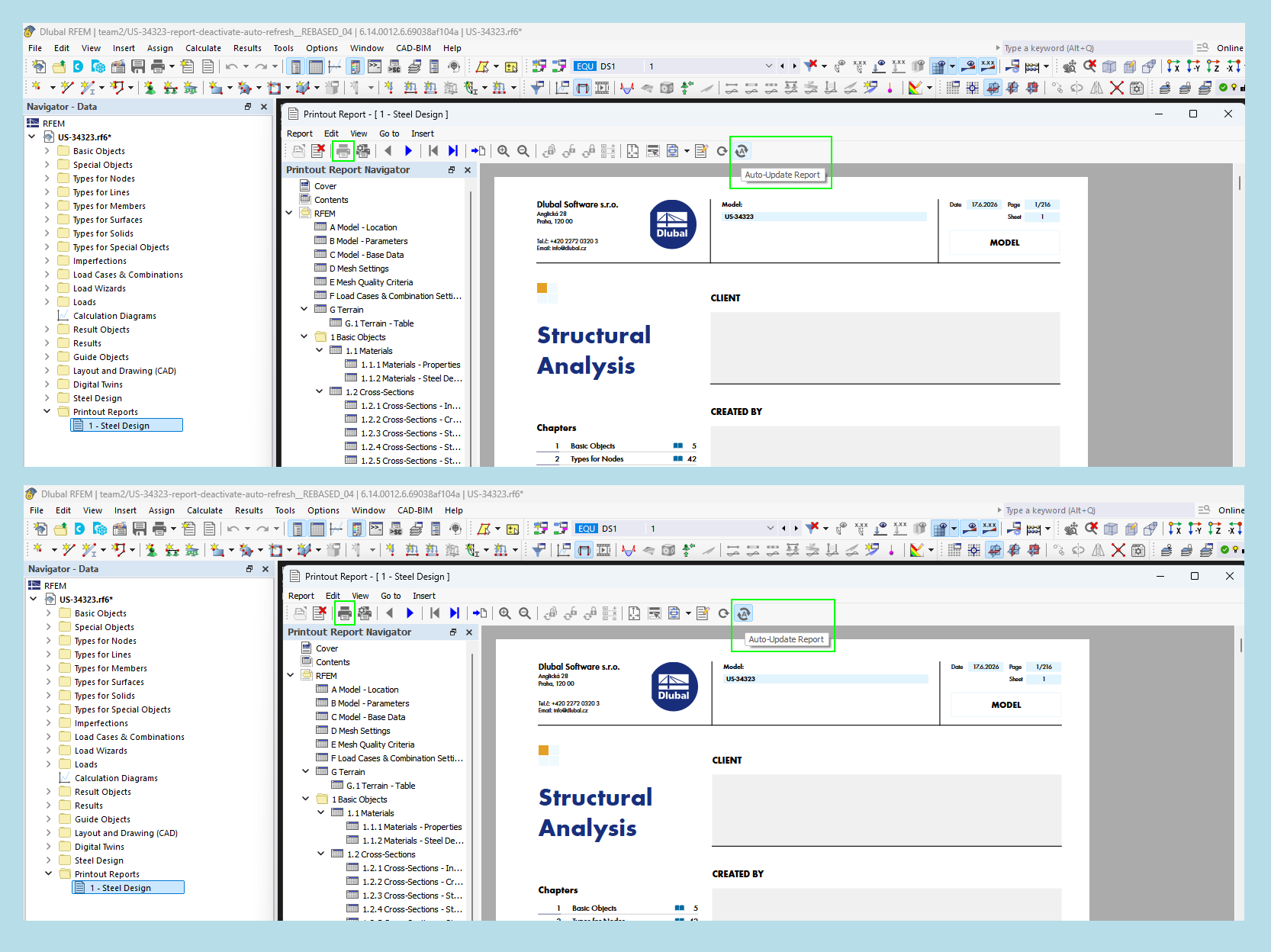
Task: Expand Basic Objects in upper Navigator tree
Action: click(47, 151)
